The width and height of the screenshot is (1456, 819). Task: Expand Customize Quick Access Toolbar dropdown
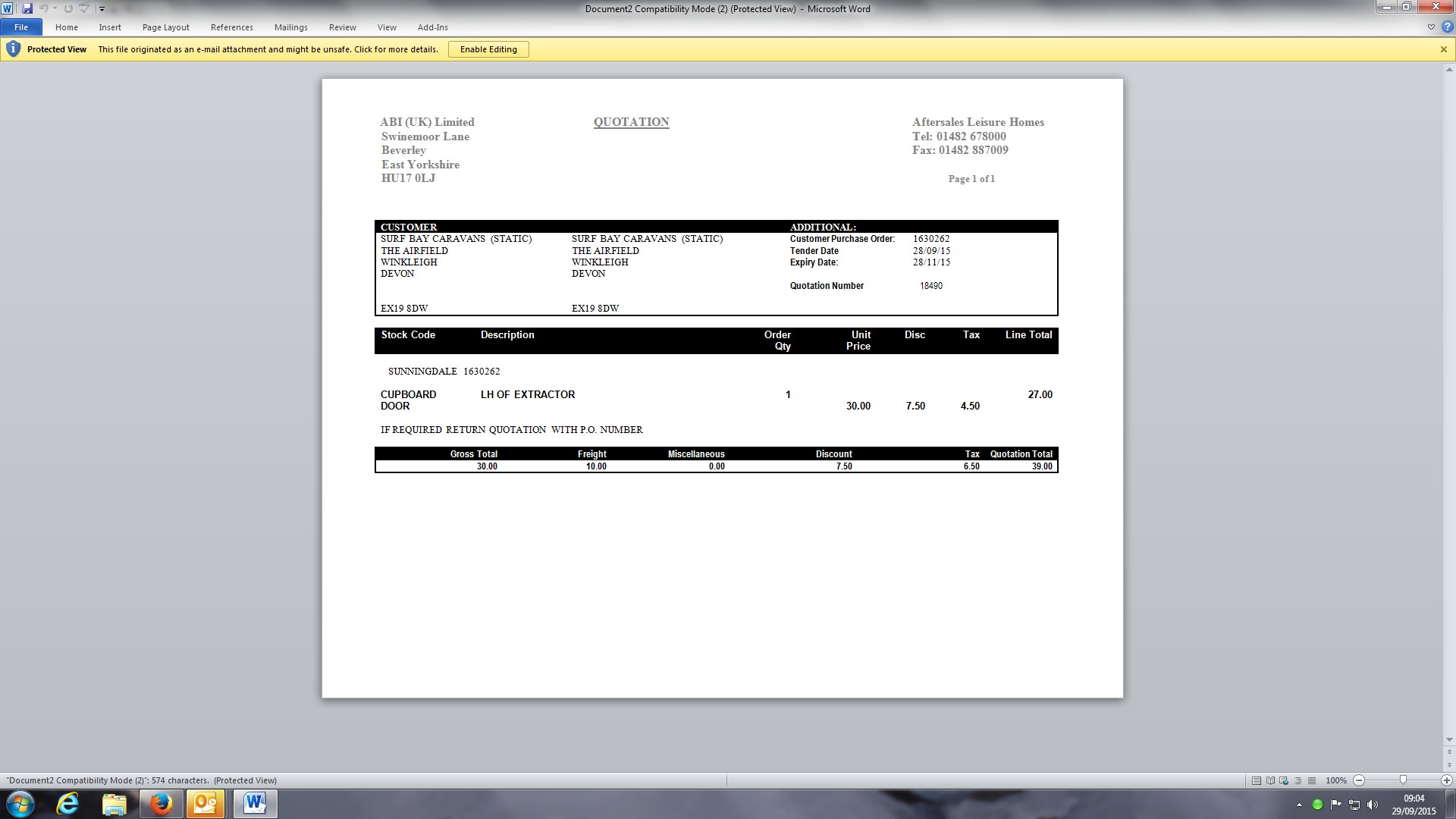click(x=102, y=9)
